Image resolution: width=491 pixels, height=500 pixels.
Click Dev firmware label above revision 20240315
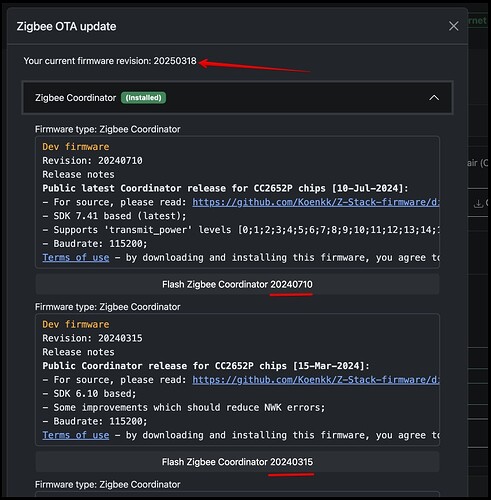tap(76, 324)
